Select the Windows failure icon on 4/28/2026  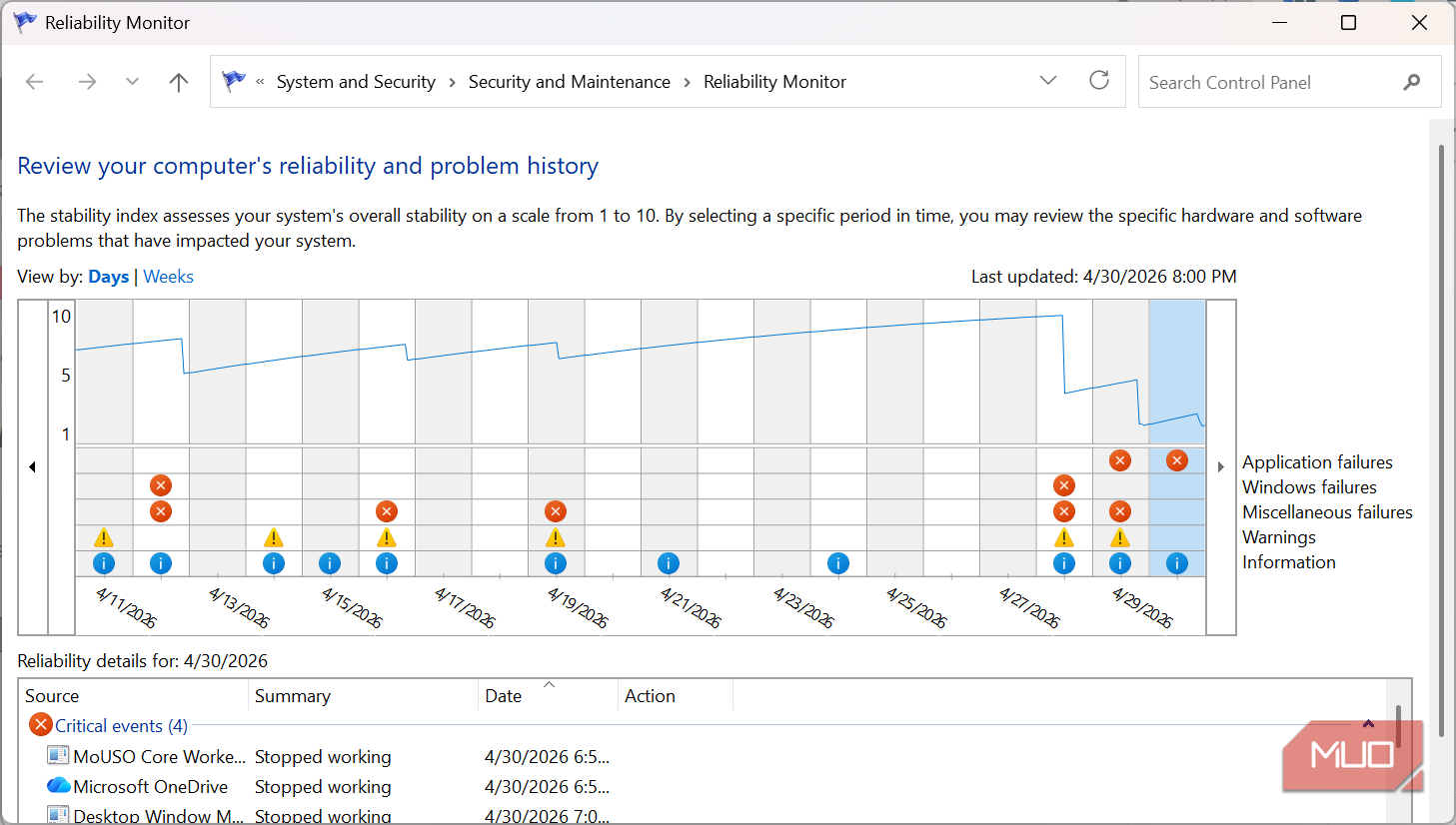coord(1064,485)
